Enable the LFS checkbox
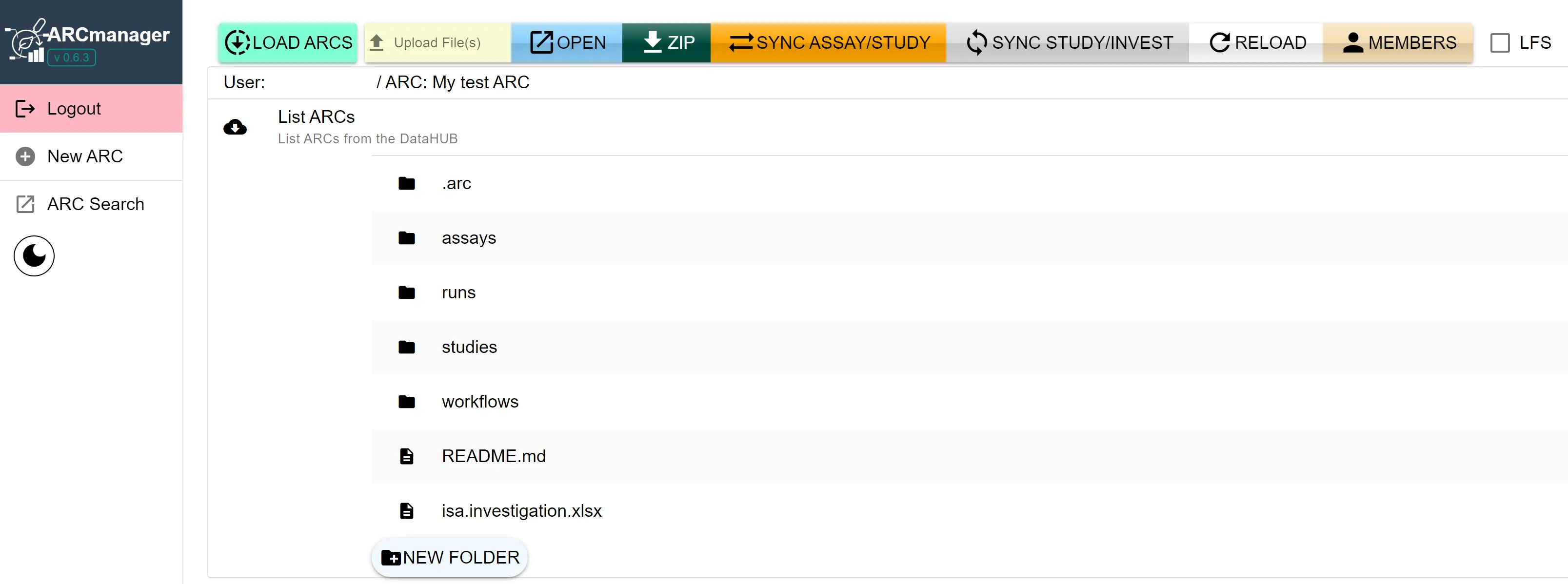The width and height of the screenshot is (1568, 584). (1499, 42)
